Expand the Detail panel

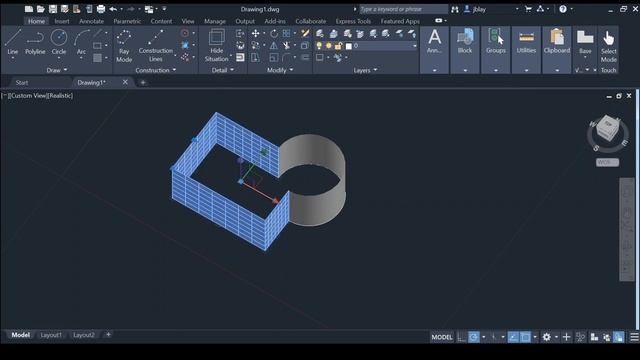pyautogui.click(x=222, y=70)
